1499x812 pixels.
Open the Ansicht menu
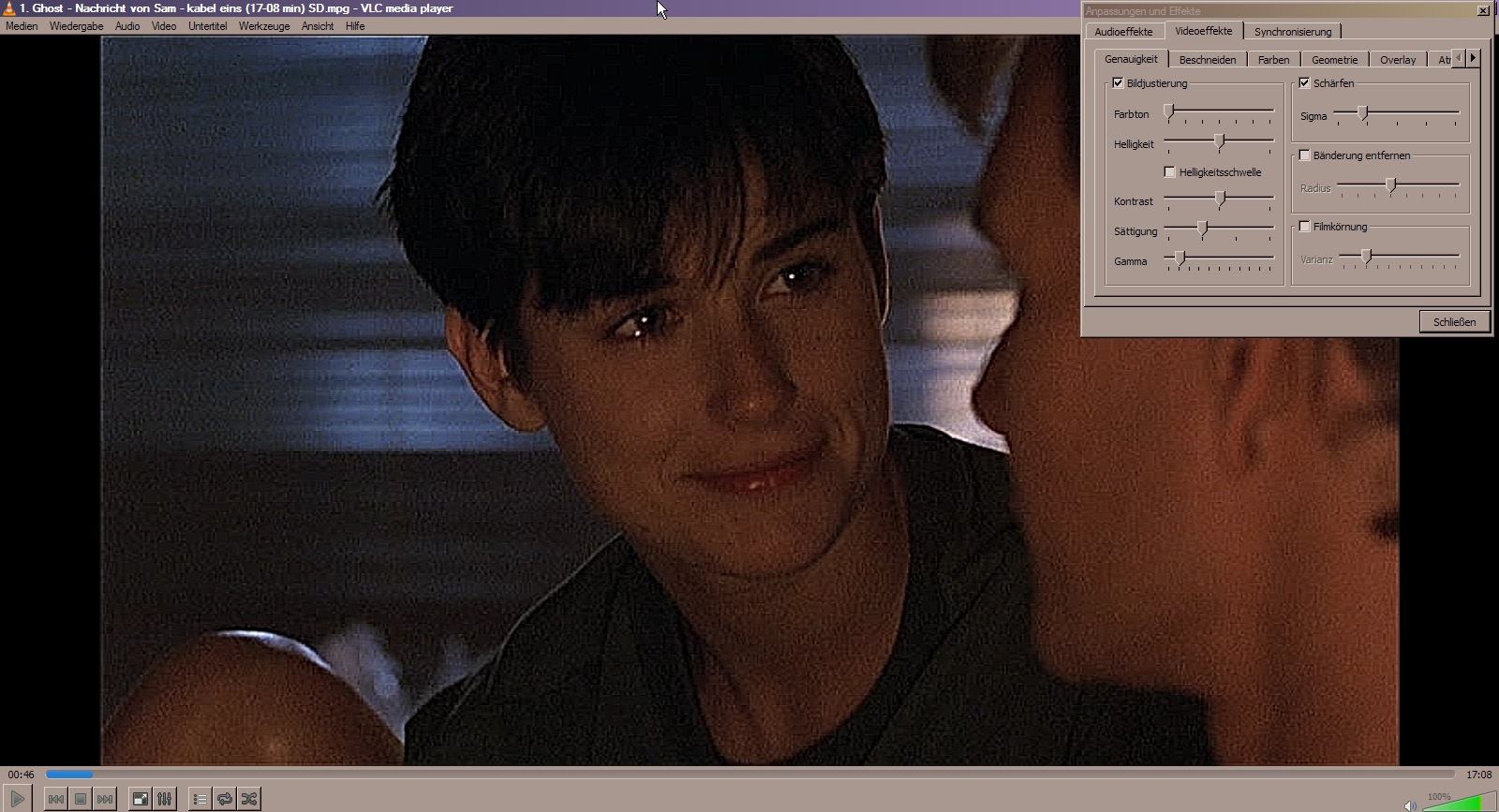tap(318, 26)
